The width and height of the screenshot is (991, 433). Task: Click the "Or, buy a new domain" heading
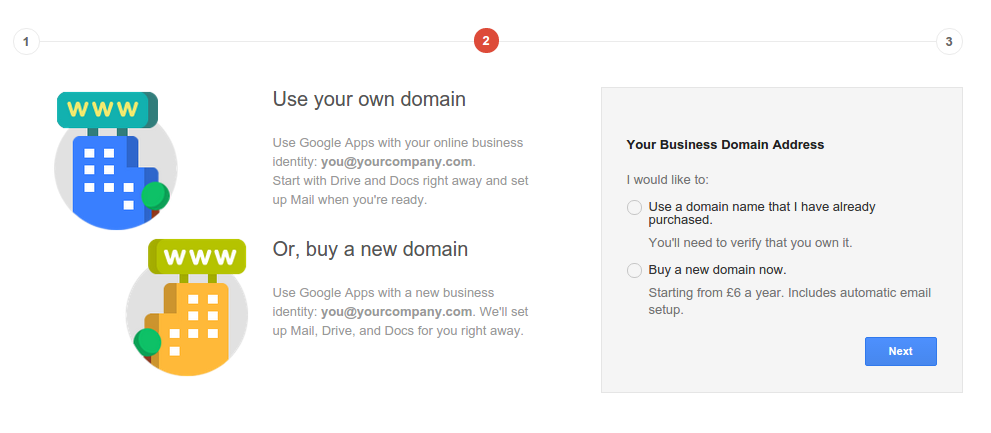pos(370,249)
